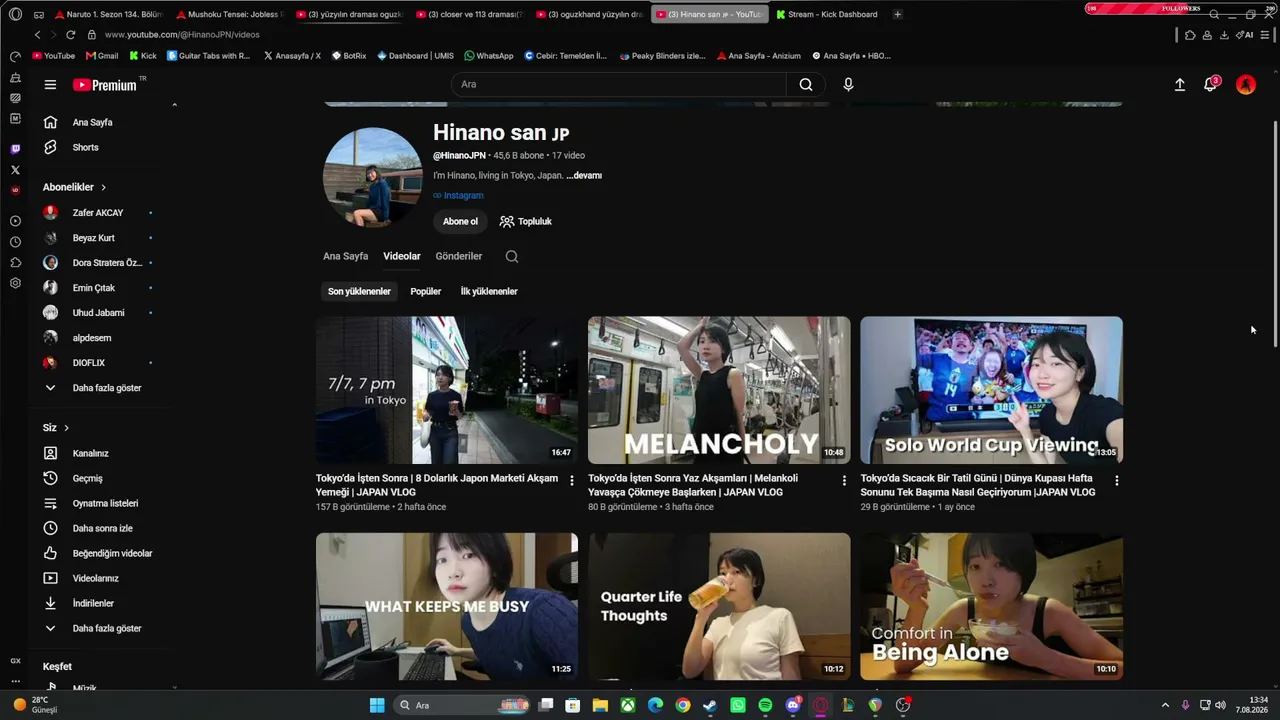Screen dimensions: 1280x720
Task: Open options menu for the Melankoli video
Action: pos(844,481)
